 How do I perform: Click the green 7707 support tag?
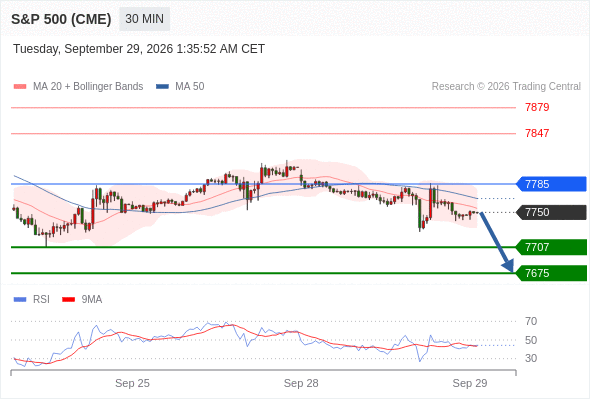tap(551, 247)
